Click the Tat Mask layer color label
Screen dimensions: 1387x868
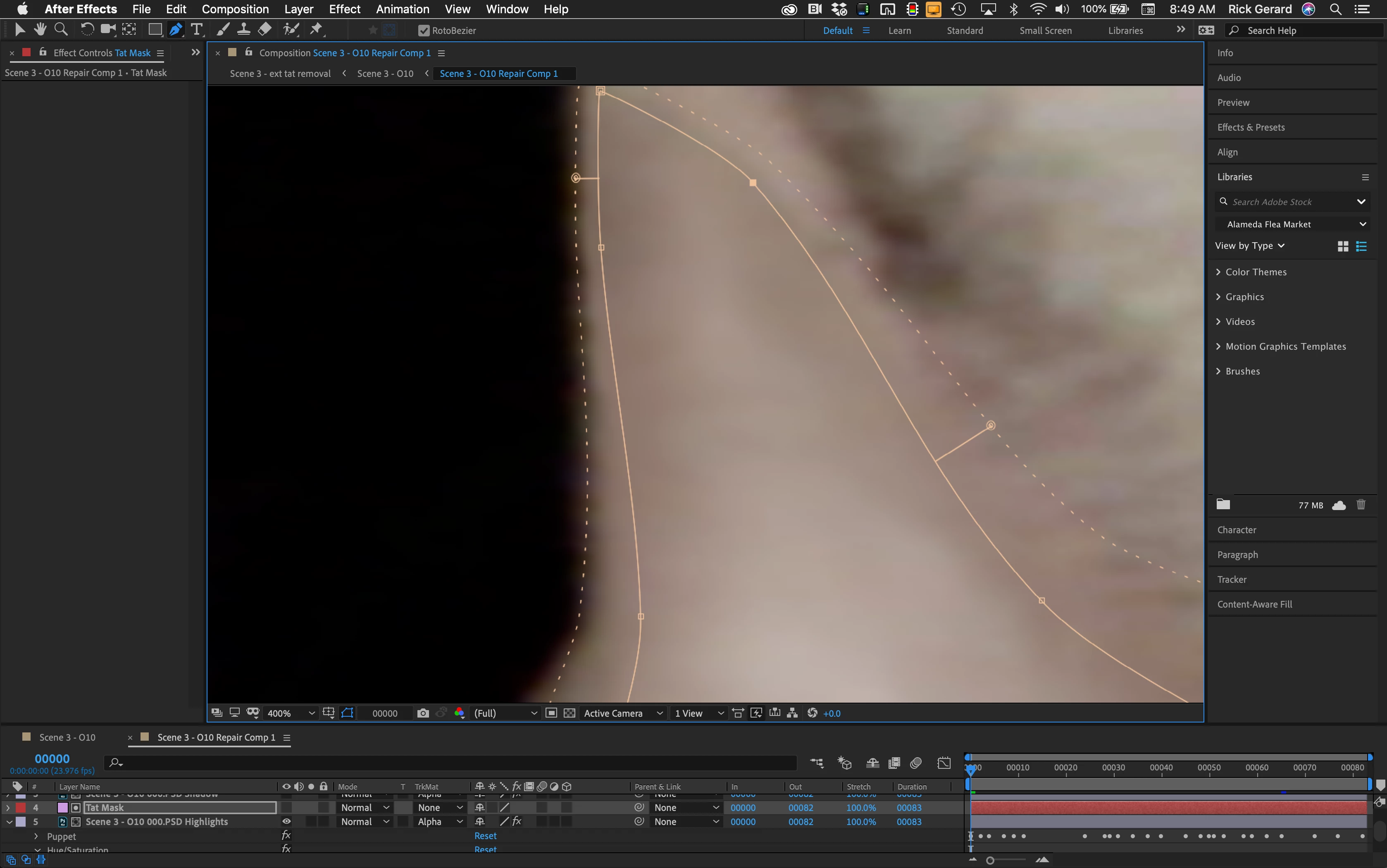pos(21,808)
